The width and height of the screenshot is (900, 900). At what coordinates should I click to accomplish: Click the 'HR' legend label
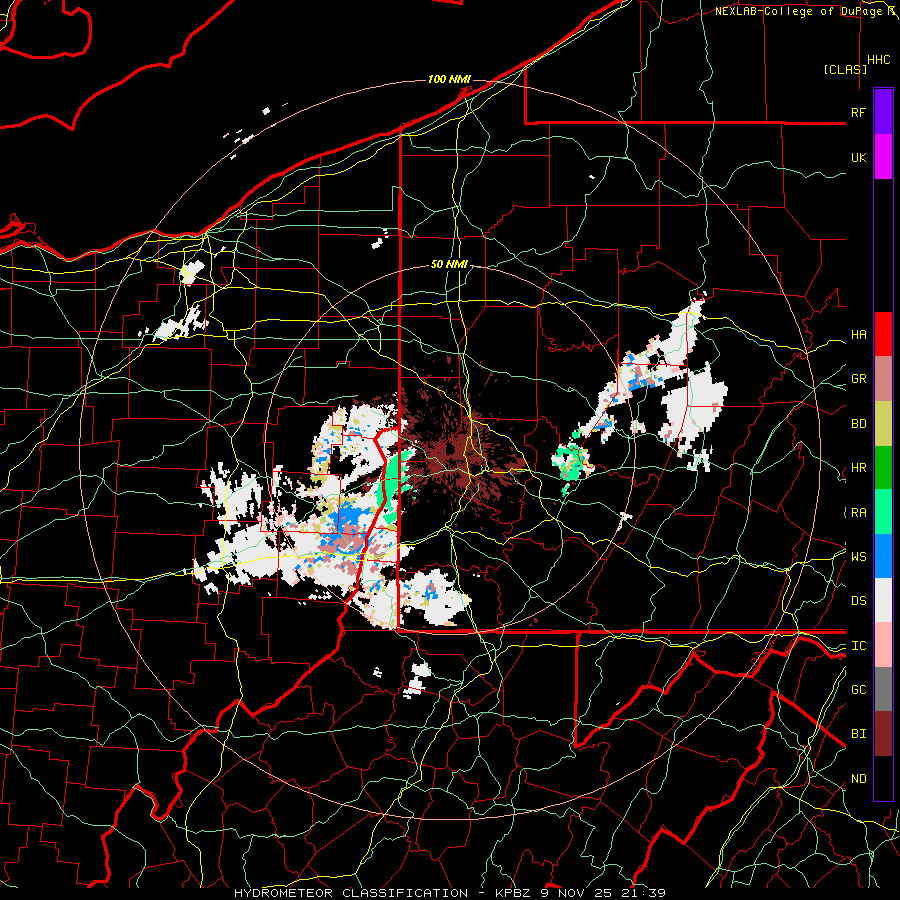coord(858,468)
